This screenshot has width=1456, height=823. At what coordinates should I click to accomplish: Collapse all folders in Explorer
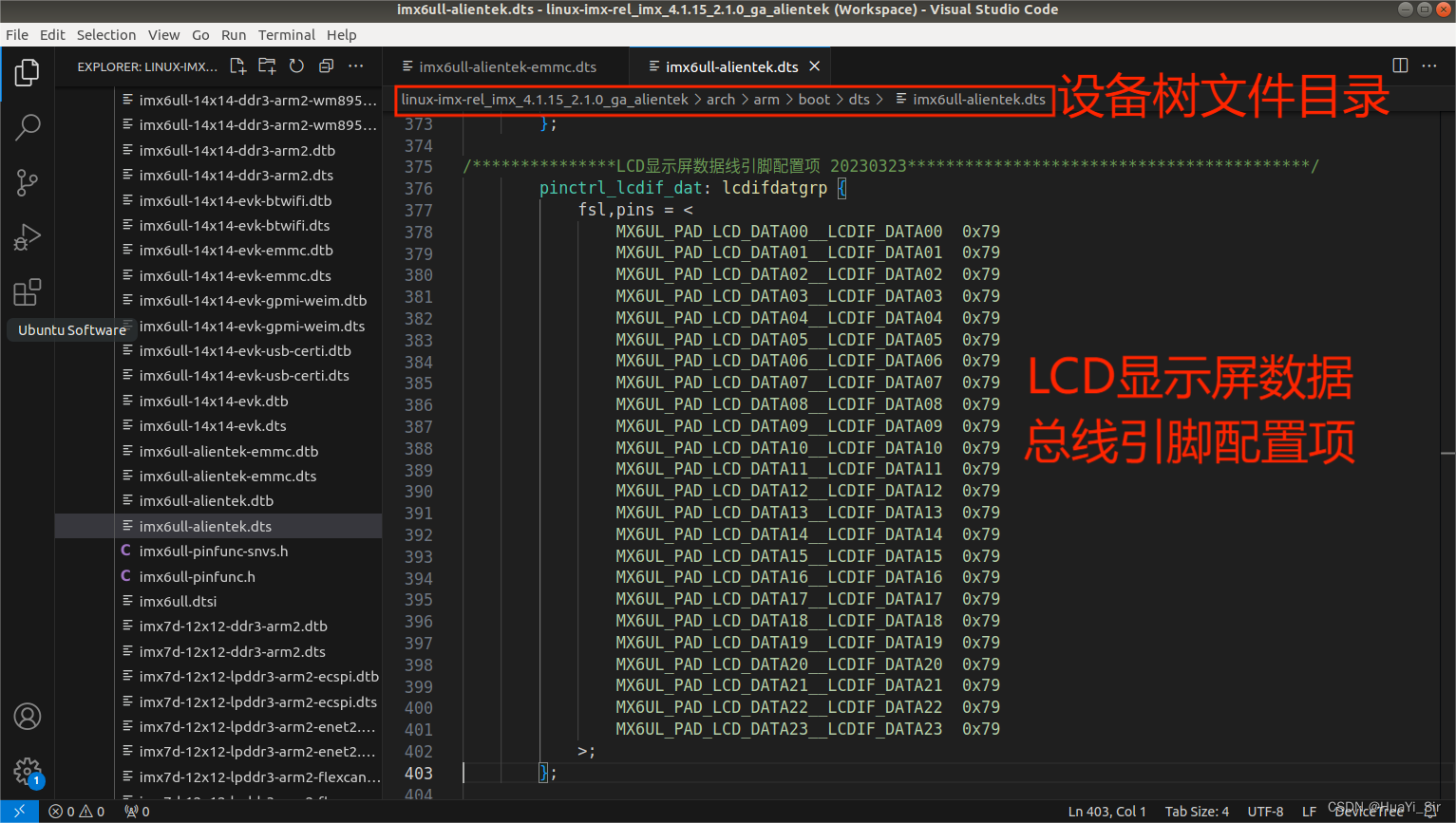pos(326,66)
